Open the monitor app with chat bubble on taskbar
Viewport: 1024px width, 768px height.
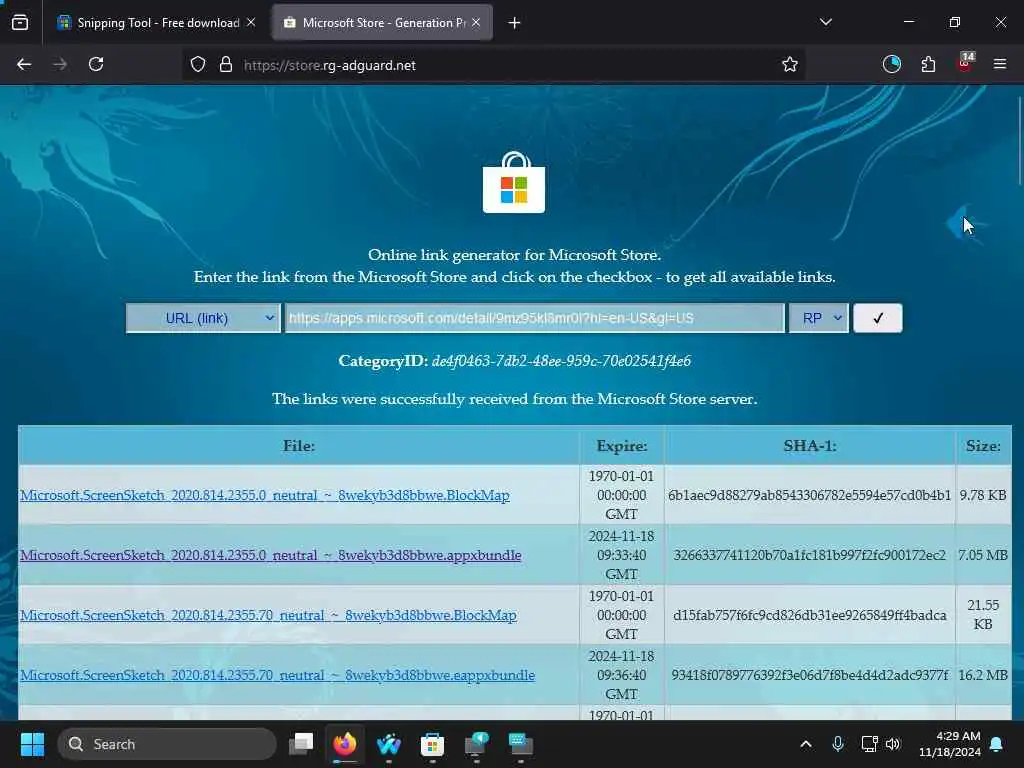click(x=476, y=744)
